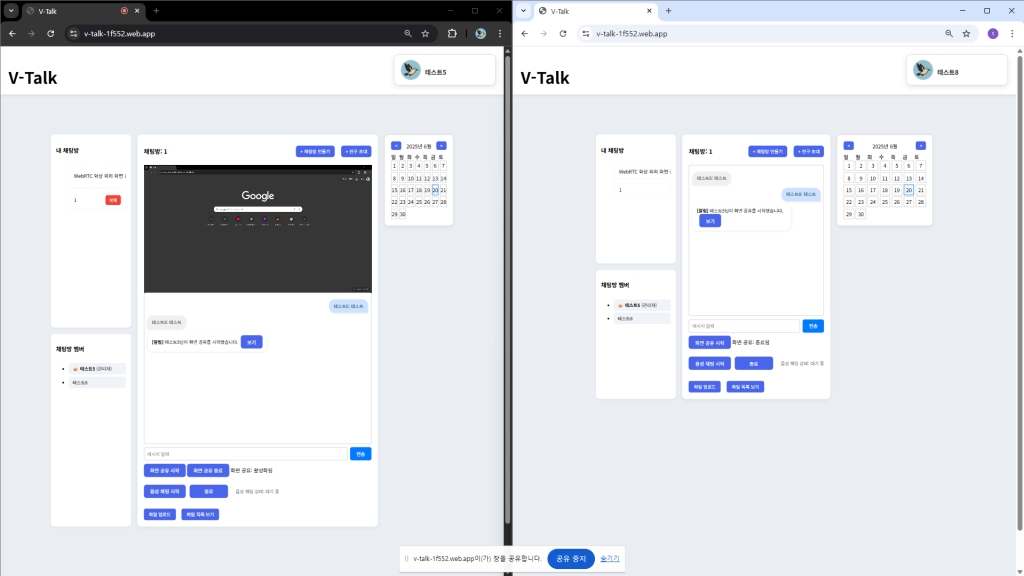The width and height of the screenshot is (1024, 576).
Task: Click the view button beside the notification in left chat
Action: pyautogui.click(x=251, y=342)
